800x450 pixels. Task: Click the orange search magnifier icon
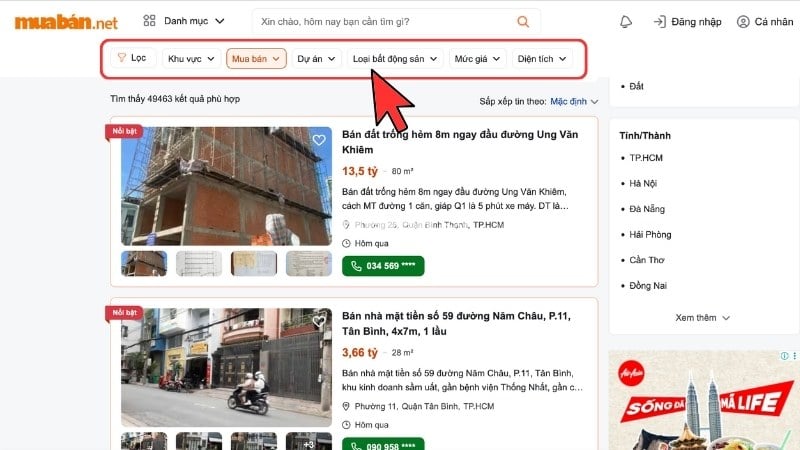click(523, 21)
